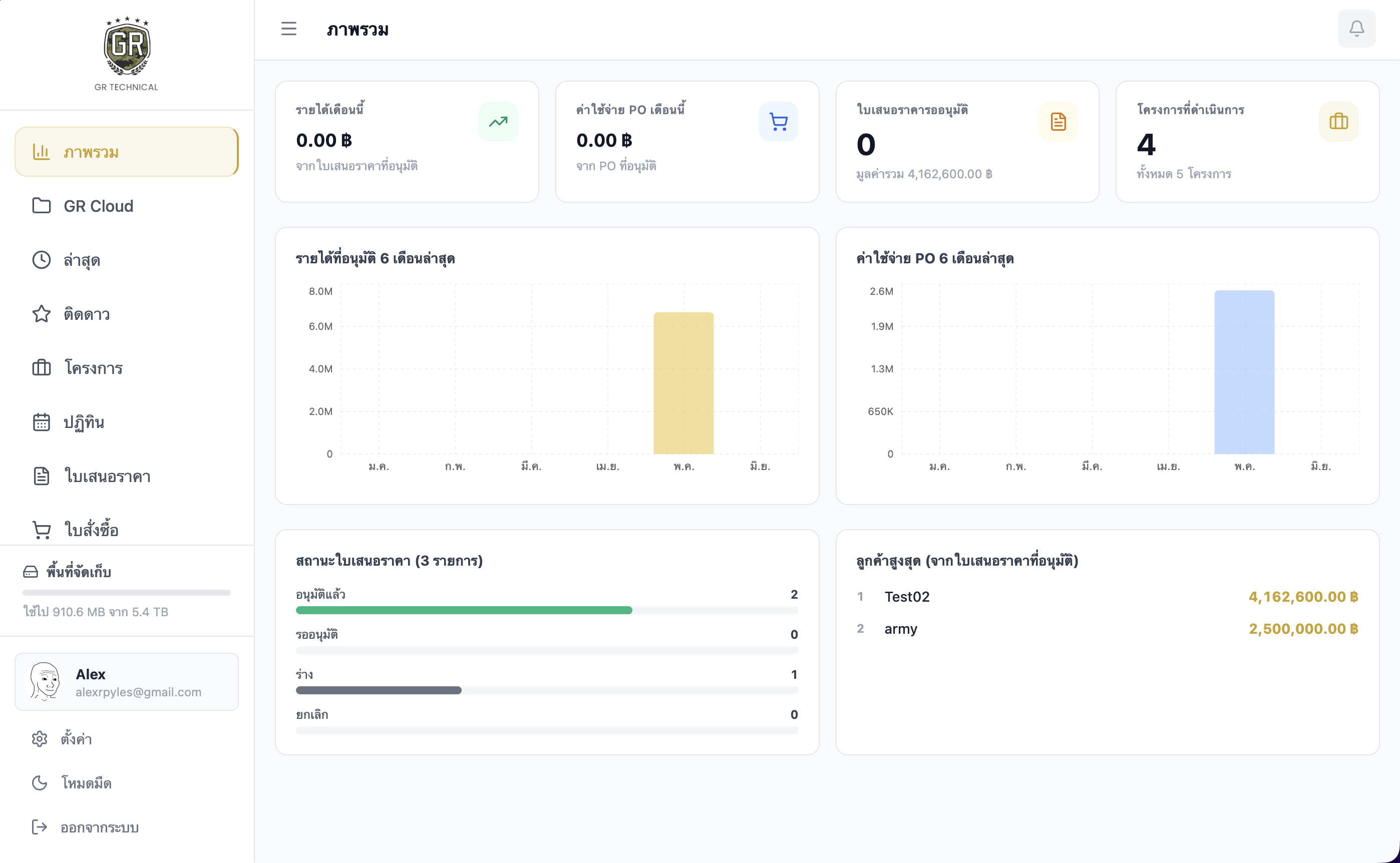Viewport: 1400px width, 863px height.
Task: Click the bar chart icon beside ภาพรวม
Action: pyautogui.click(x=41, y=152)
